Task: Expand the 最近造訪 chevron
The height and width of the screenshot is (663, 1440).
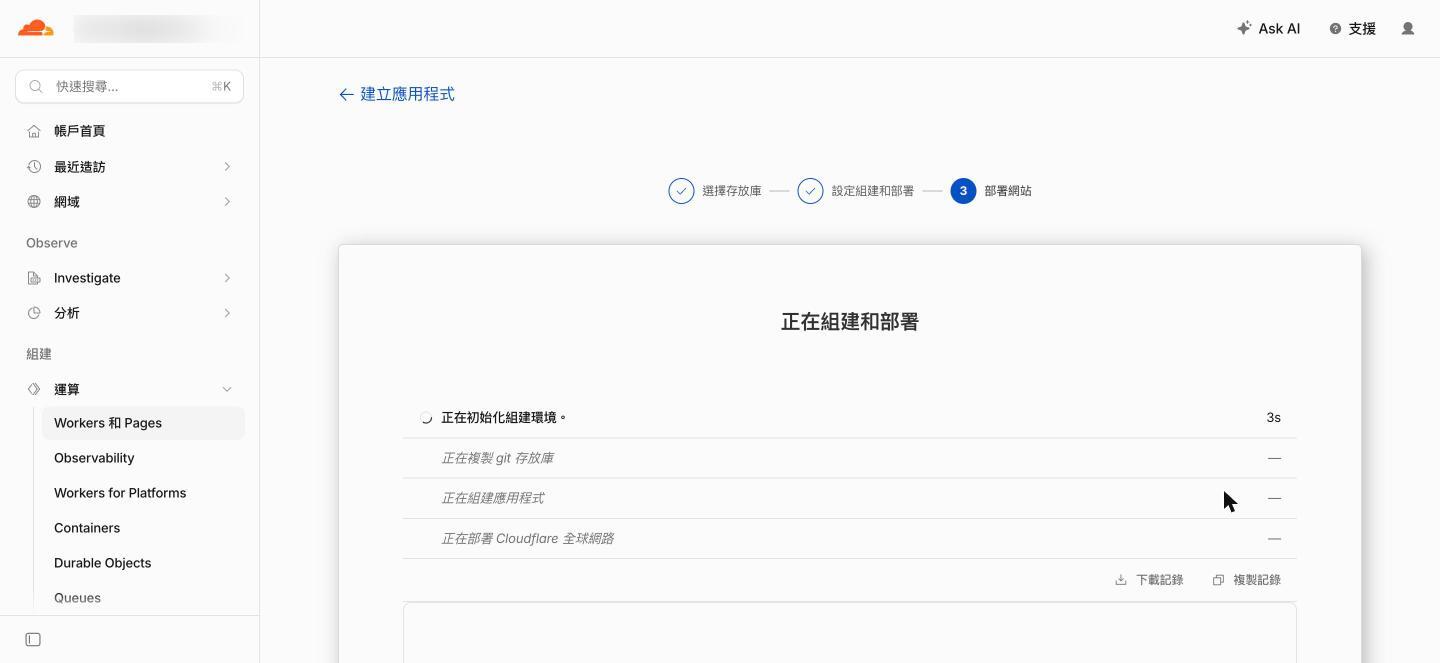Action: pyautogui.click(x=227, y=166)
